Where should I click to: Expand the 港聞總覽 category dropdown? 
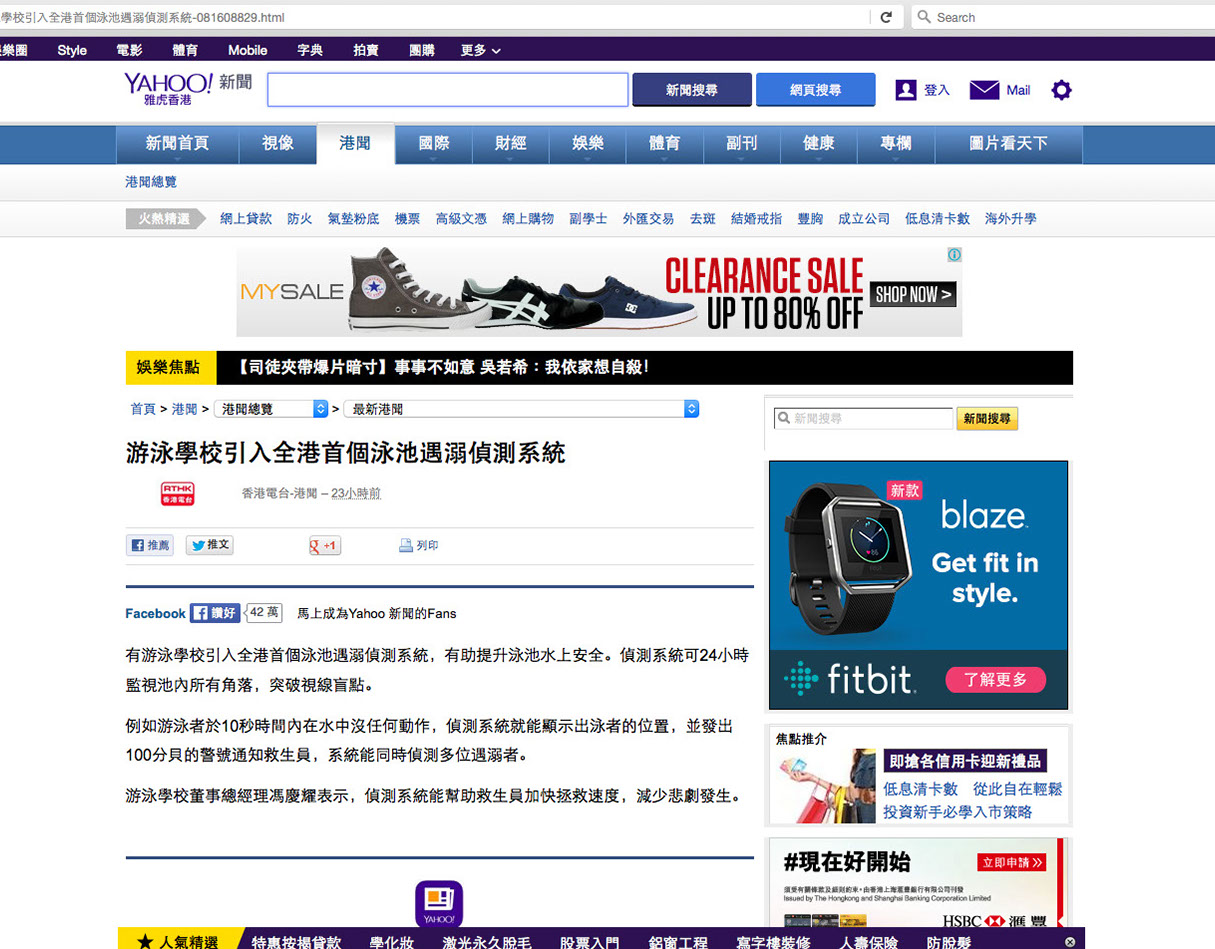320,409
